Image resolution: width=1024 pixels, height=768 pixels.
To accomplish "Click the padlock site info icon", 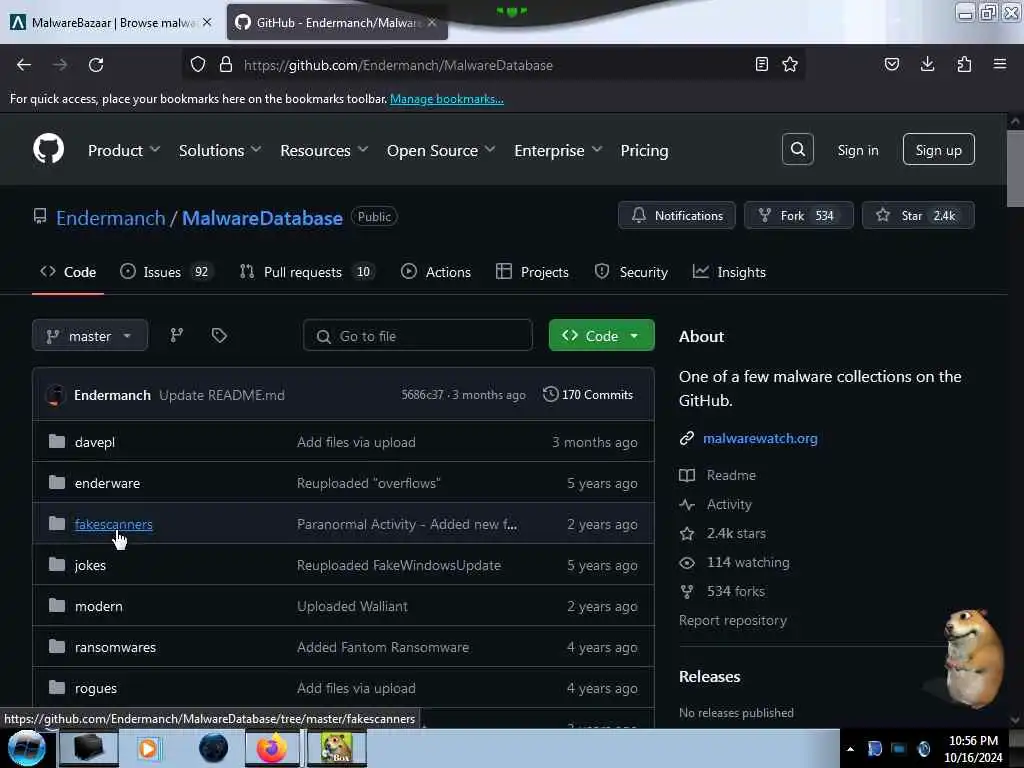I will click(226, 64).
